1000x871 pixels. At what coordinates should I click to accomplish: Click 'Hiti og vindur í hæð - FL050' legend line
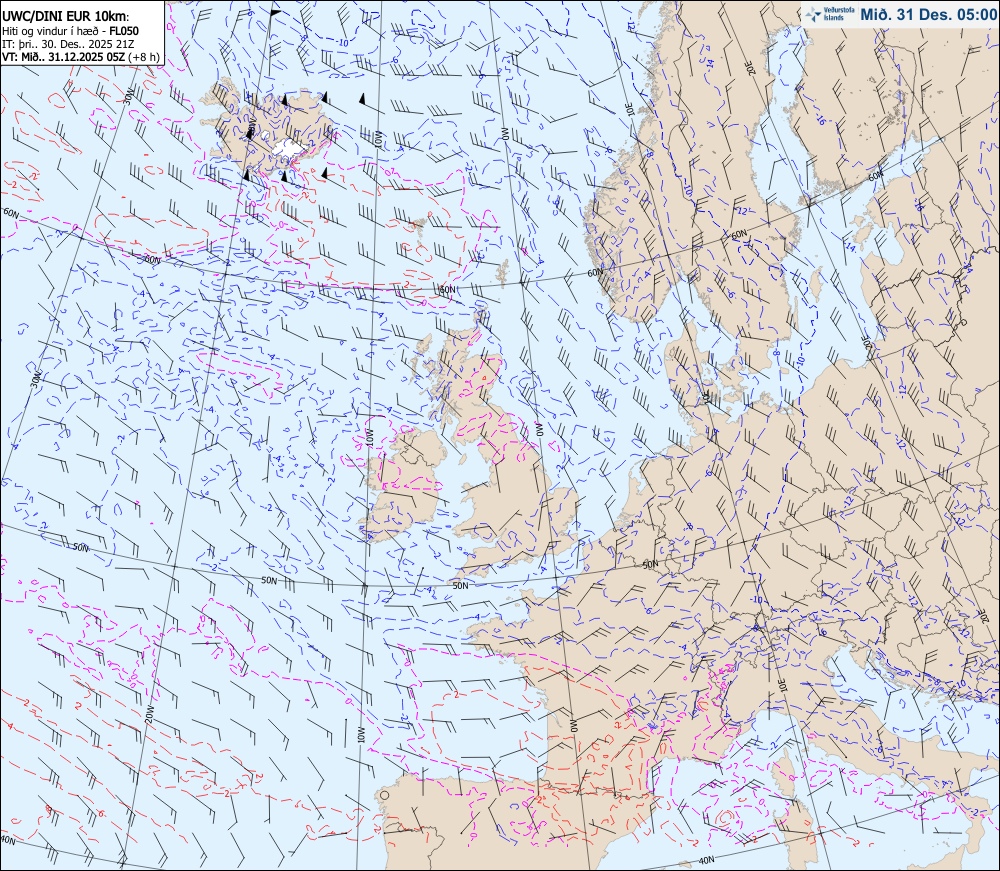[x=70, y=31]
